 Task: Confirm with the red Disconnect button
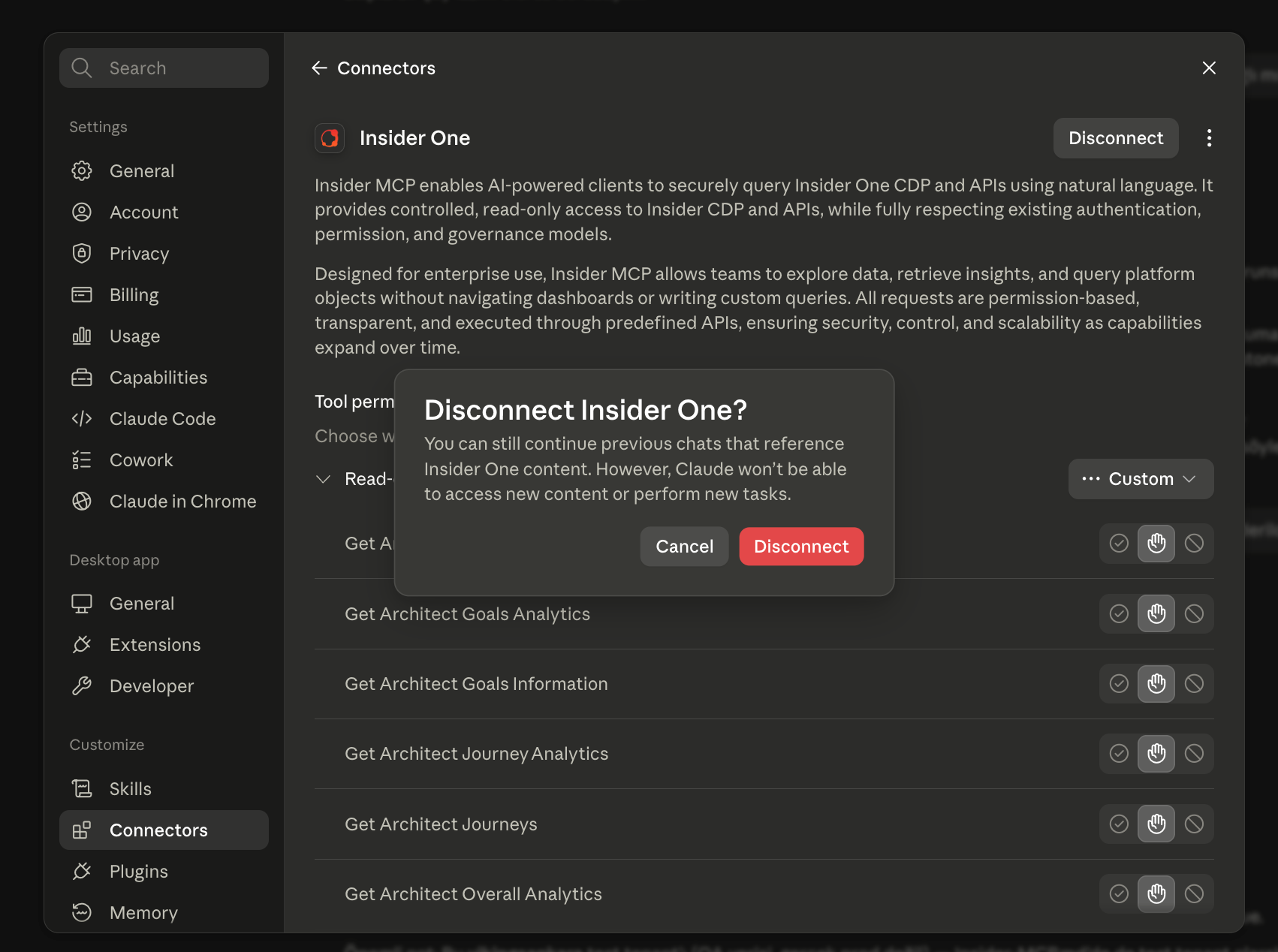(801, 547)
